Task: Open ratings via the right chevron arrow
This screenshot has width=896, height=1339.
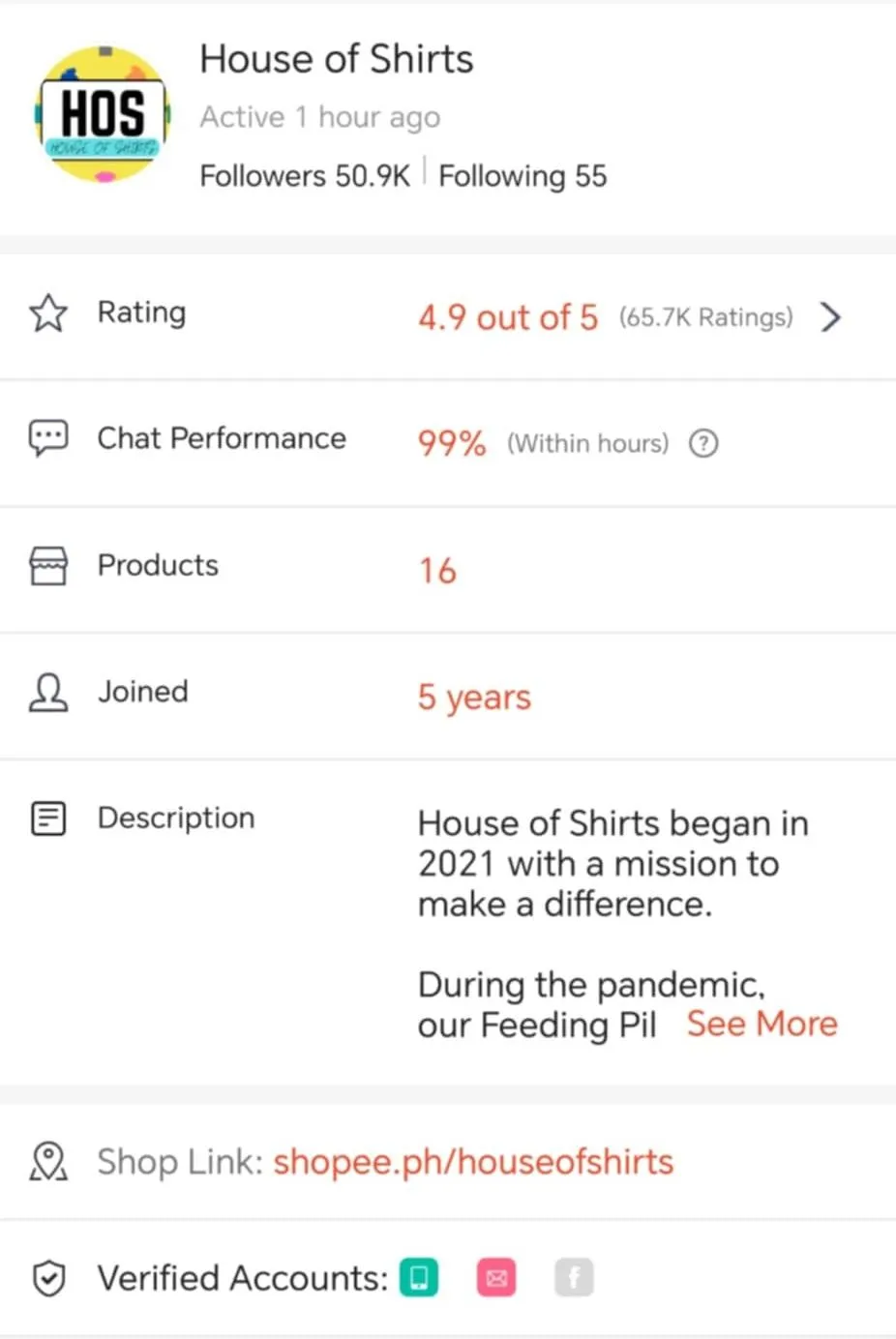Action: coord(830,317)
